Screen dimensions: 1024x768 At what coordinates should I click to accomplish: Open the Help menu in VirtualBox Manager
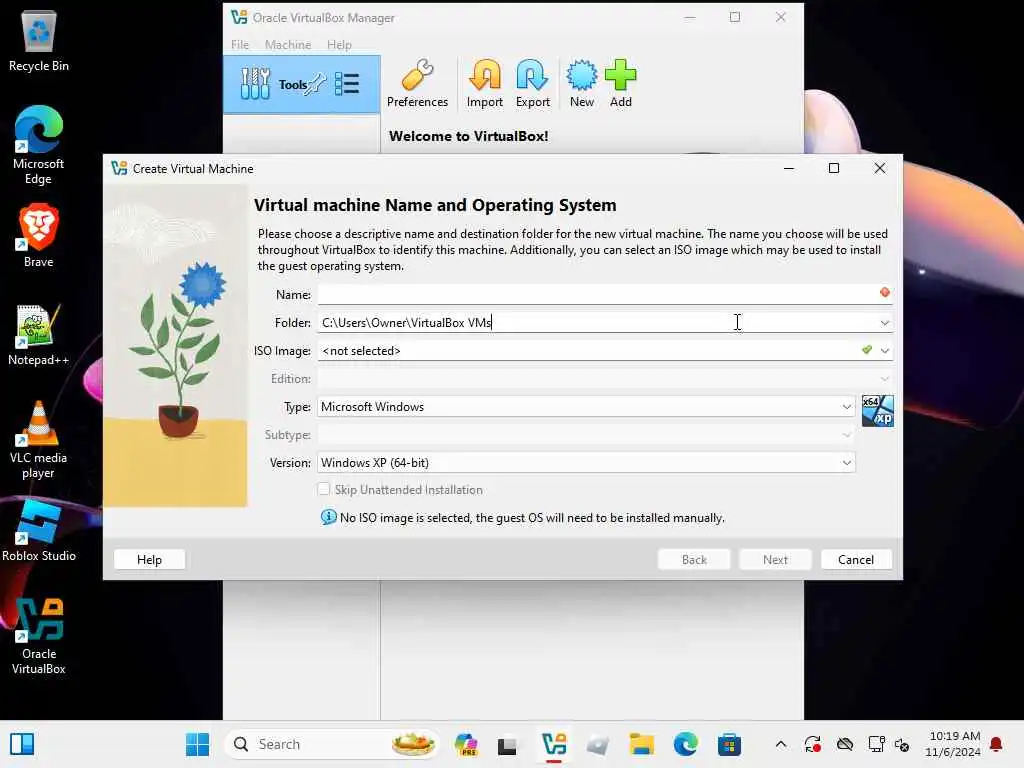(340, 44)
